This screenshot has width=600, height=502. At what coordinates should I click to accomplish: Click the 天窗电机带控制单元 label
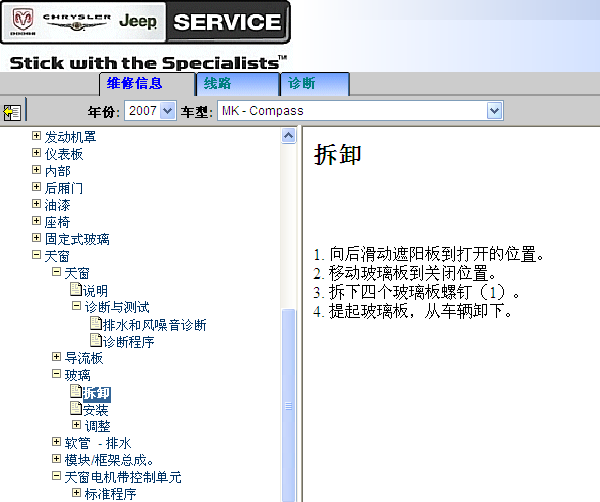123,477
